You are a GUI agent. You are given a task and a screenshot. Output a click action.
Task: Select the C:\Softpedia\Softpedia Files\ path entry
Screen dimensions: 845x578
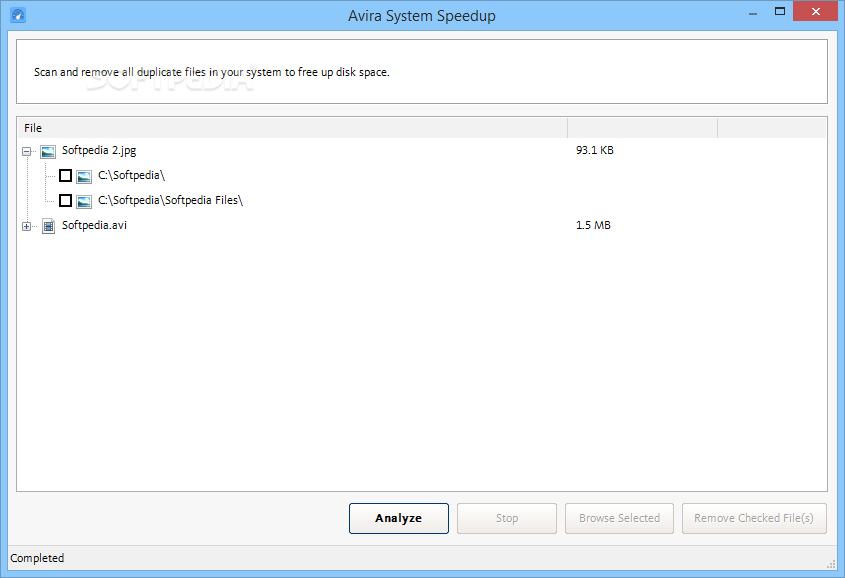pyautogui.click(x=170, y=200)
